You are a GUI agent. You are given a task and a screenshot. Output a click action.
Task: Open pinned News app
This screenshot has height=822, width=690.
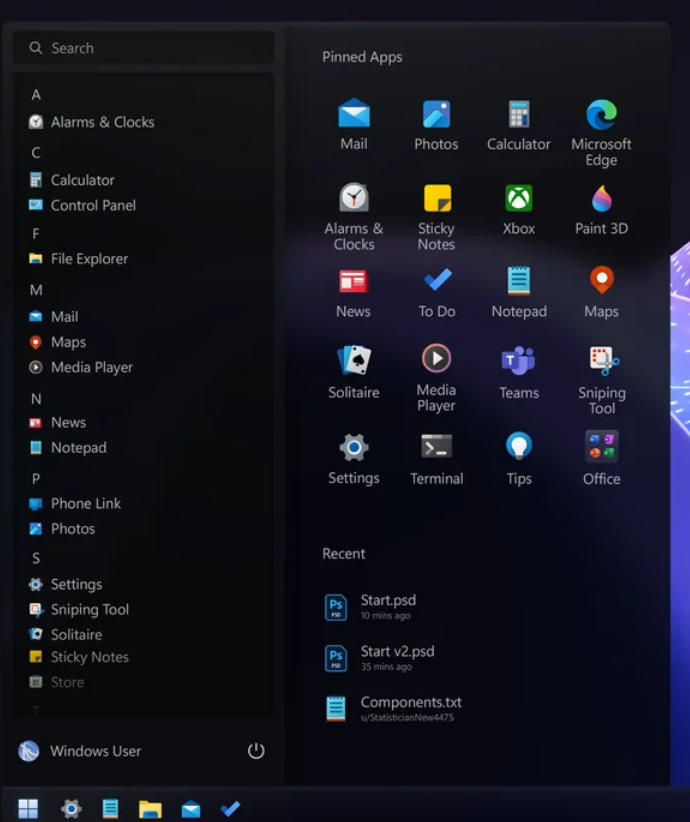tap(353, 292)
